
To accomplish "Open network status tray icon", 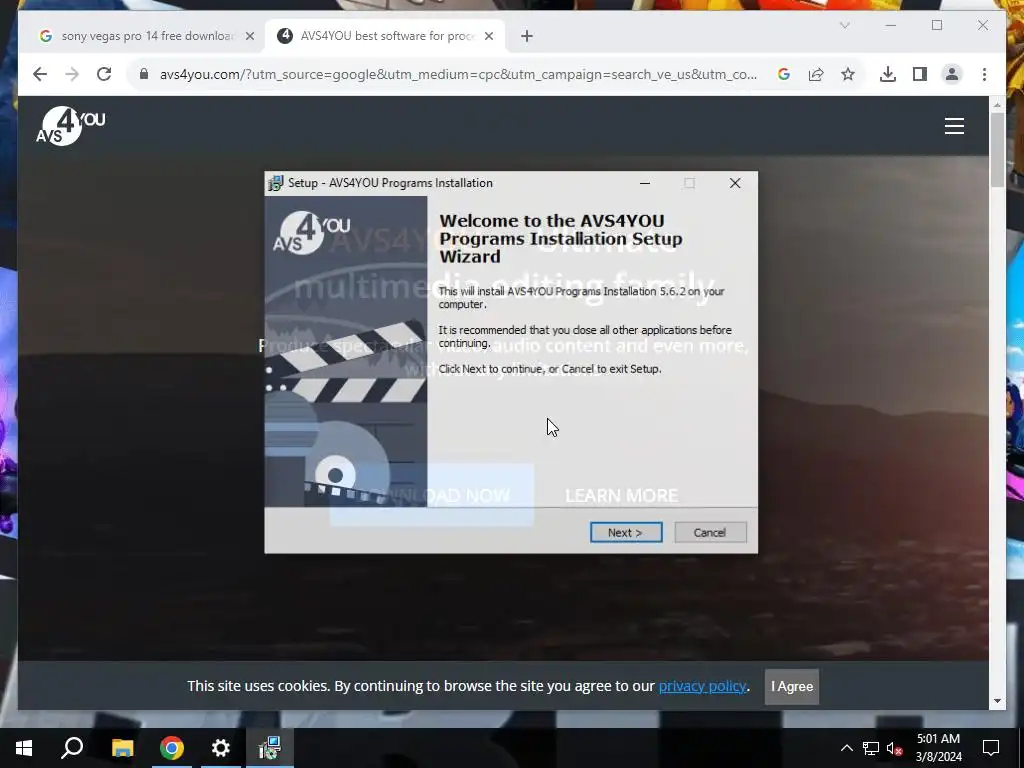I will tap(871, 748).
